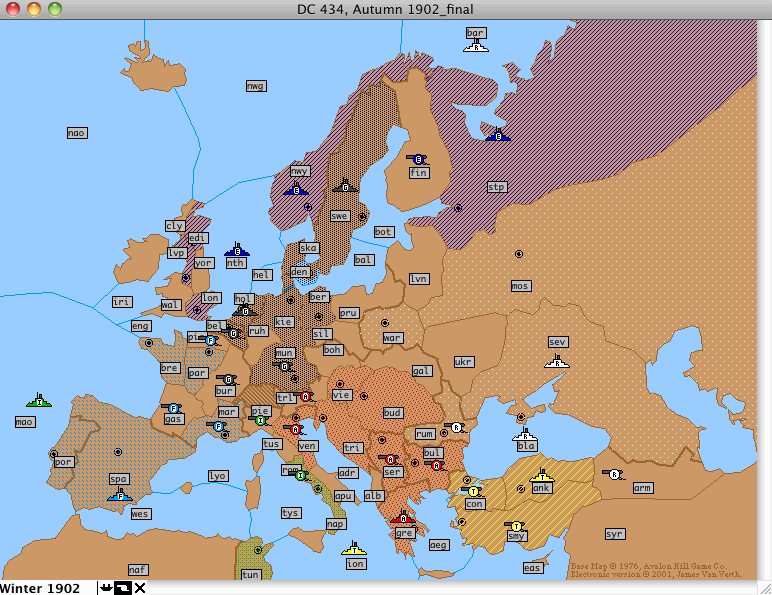Click the German fleet in hol

click(x=245, y=310)
